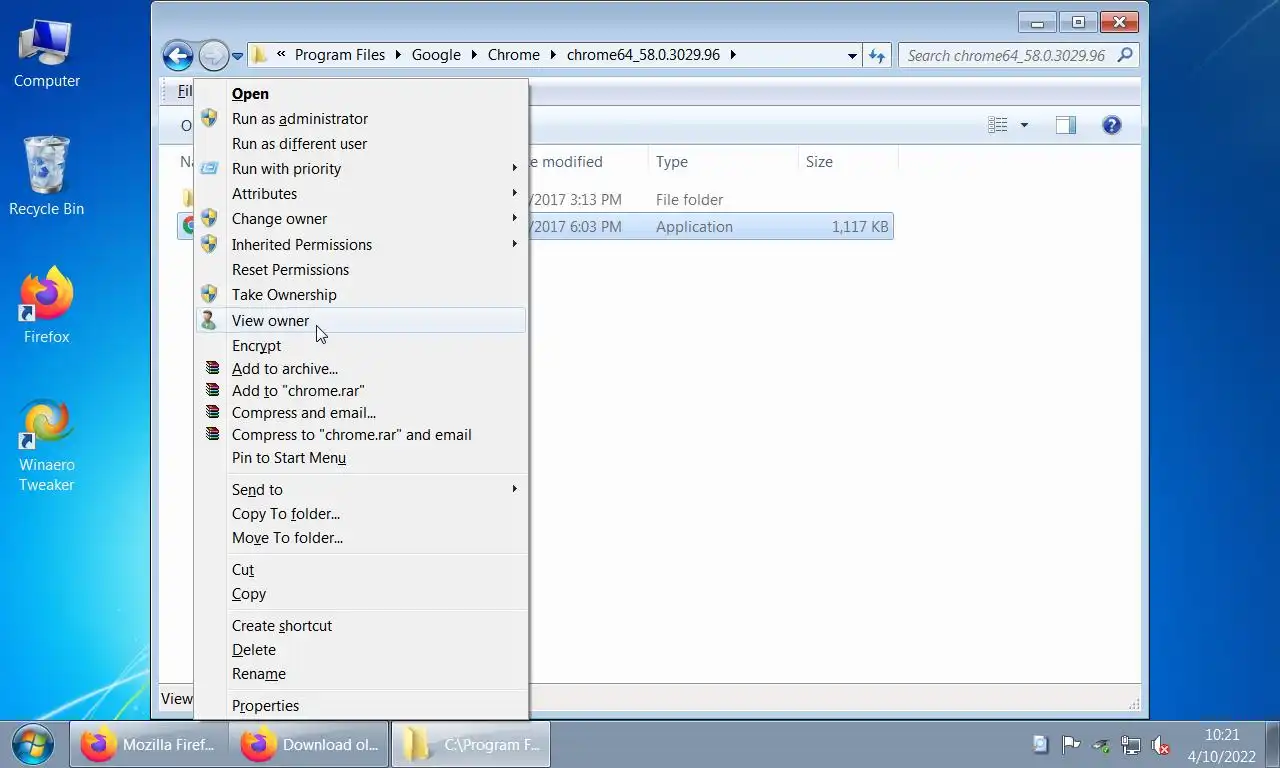Select Pin to Start Menu
The width and height of the screenshot is (1280, 768).
[x=361, y=457]
